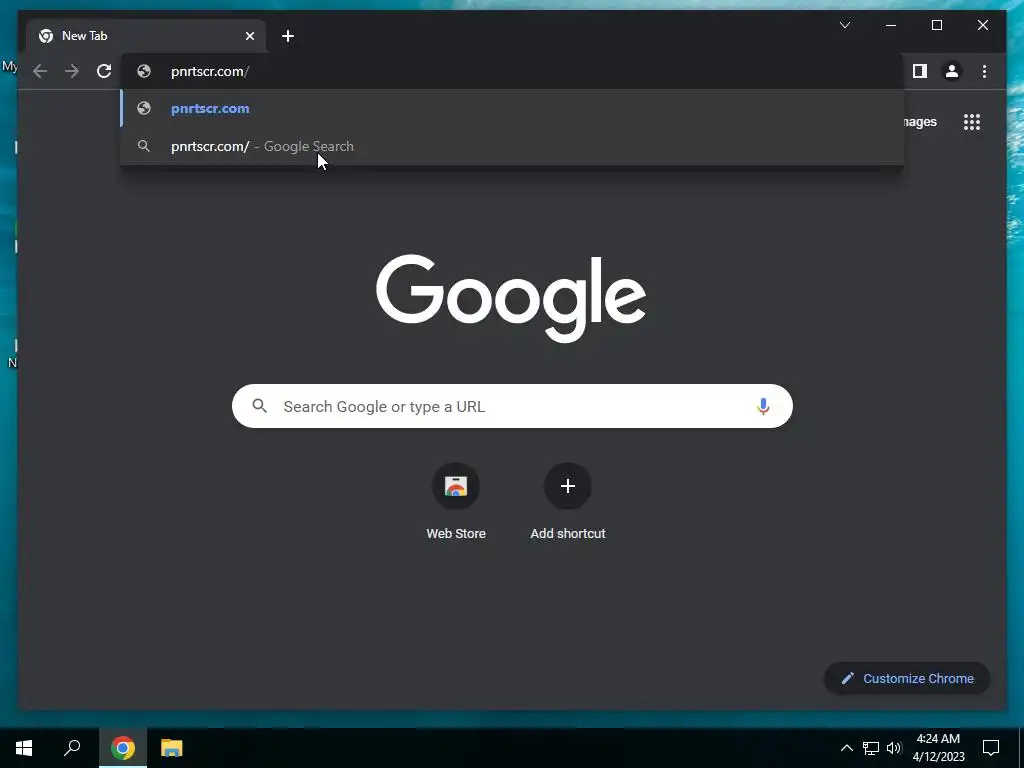
Task: Open a new tab with the plus button
Action: 288,36
